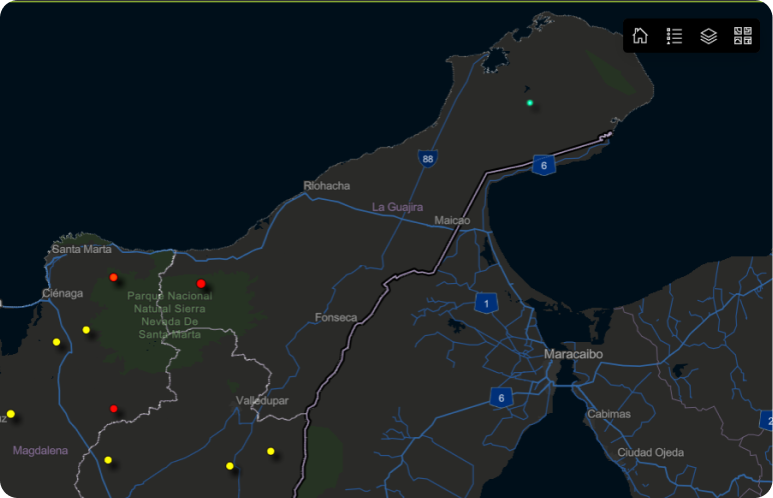This screenshot has height=498, width=773.
Task: Select yellow marker right of Magdalena label
Action: pos(108,460)
